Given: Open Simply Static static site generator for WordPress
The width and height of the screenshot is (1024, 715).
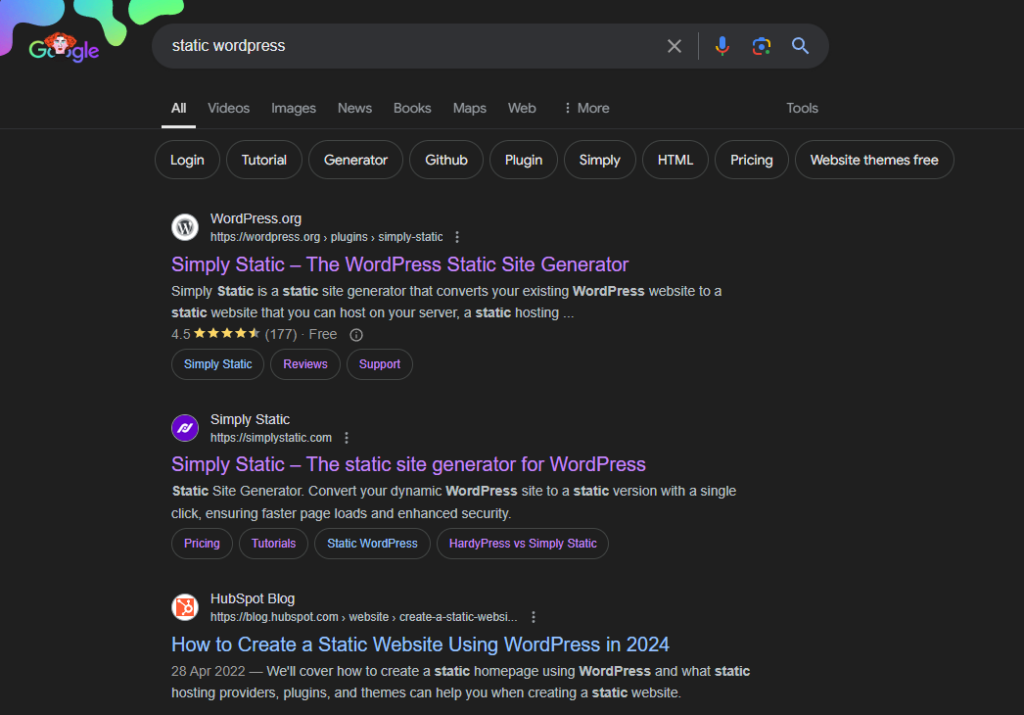Looking at the screenshot, I should click(x=408, y=464).
